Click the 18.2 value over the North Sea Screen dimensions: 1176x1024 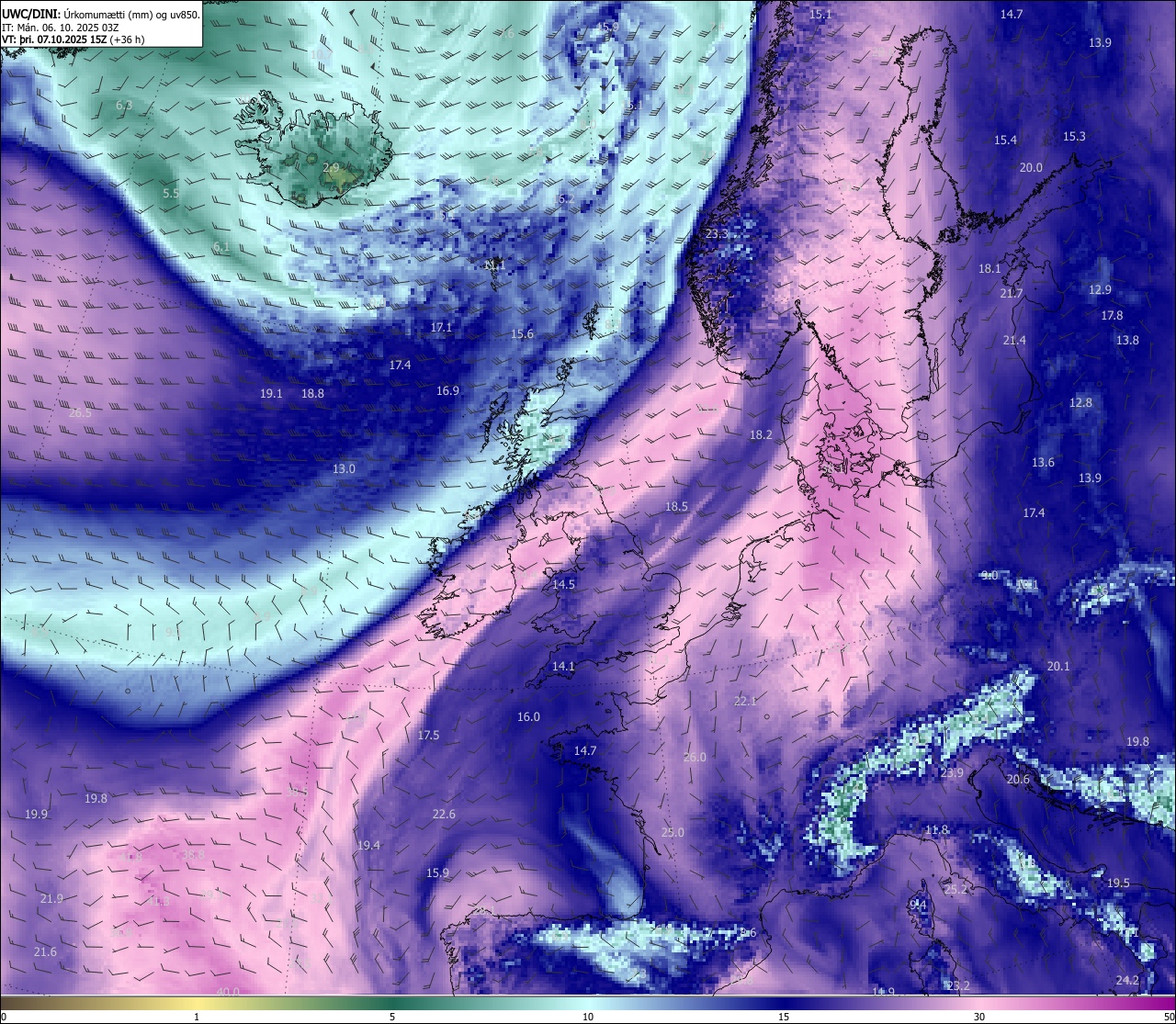click(761, 434)
